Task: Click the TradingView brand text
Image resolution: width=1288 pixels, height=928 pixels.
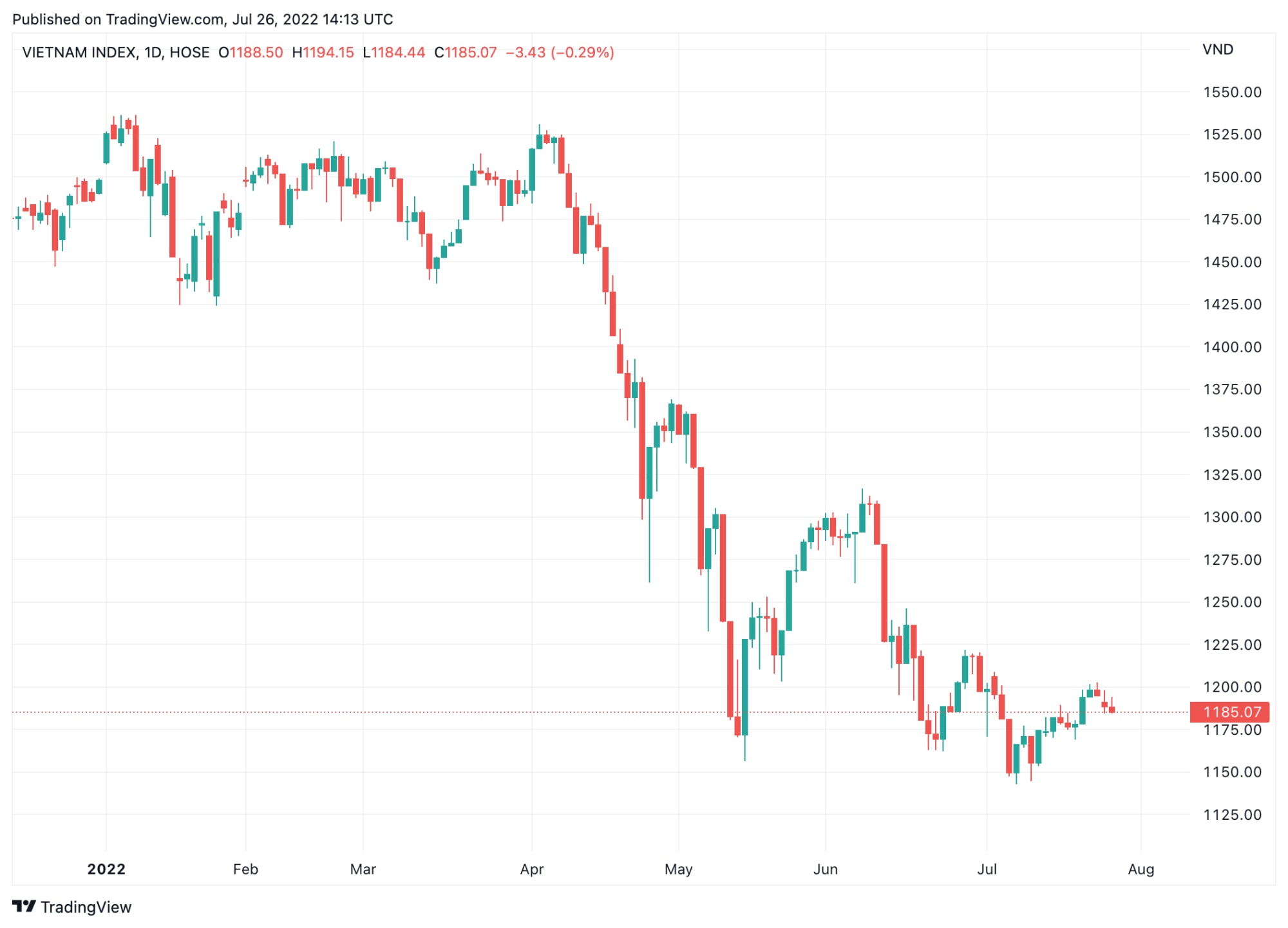Action: [86, 907]
